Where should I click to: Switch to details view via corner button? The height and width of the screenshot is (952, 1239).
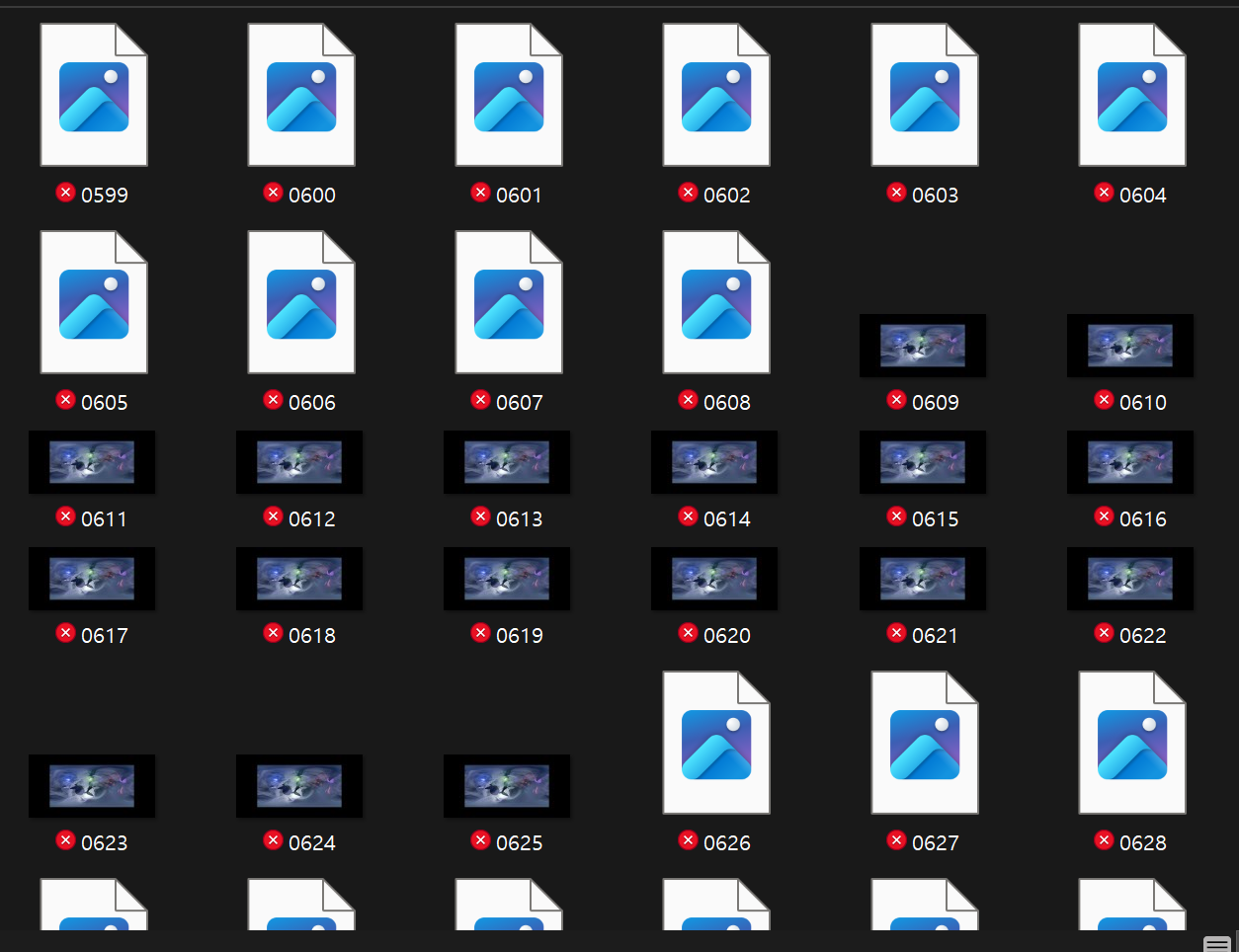1217,943
